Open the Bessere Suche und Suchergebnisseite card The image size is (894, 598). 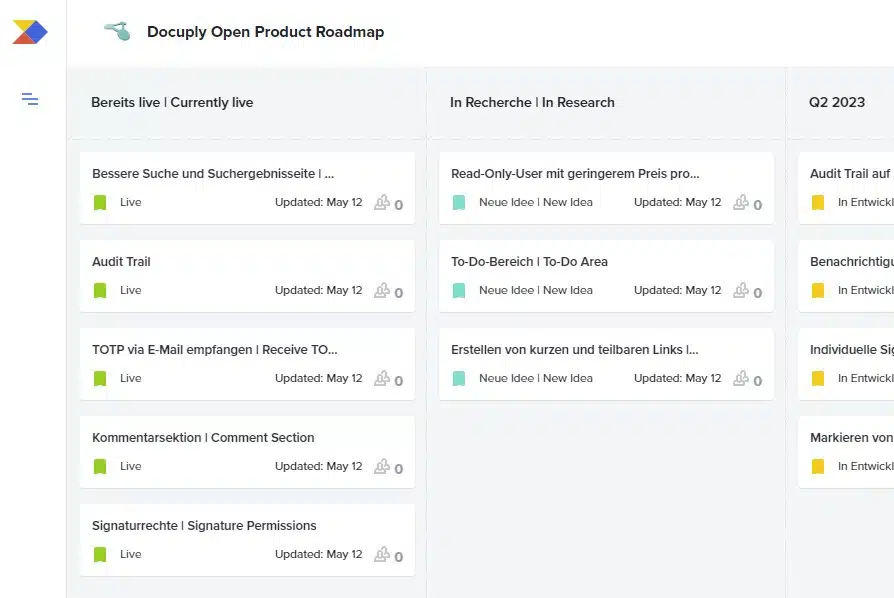213,174
